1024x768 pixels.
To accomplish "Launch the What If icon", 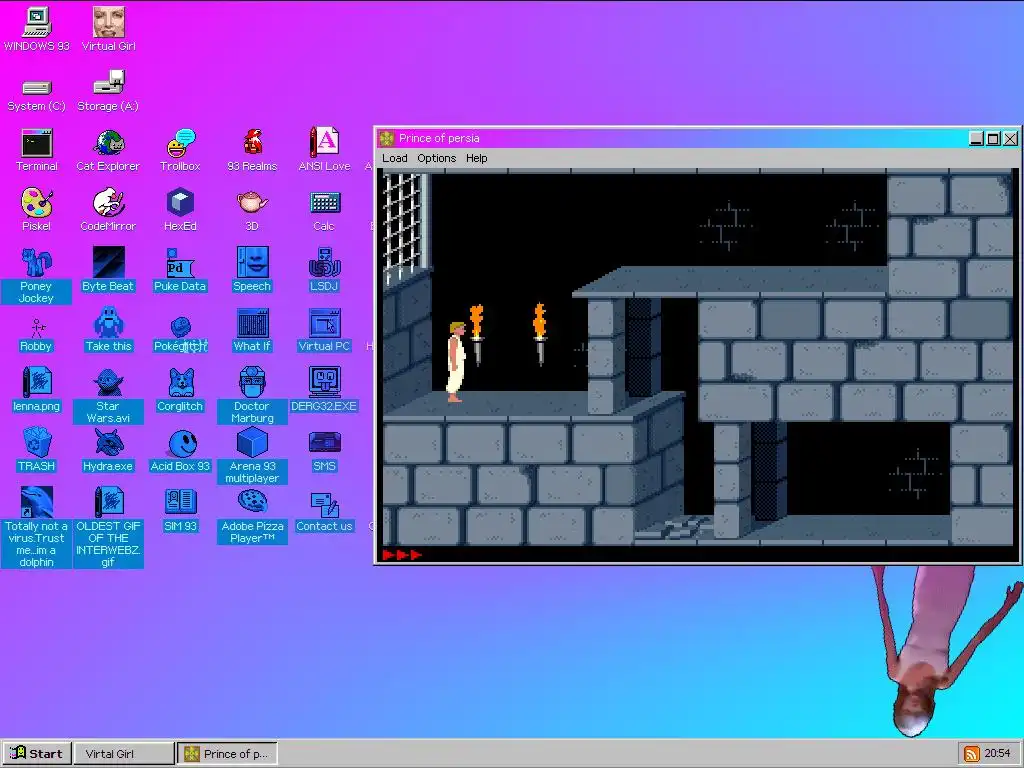I will (252, 330).
